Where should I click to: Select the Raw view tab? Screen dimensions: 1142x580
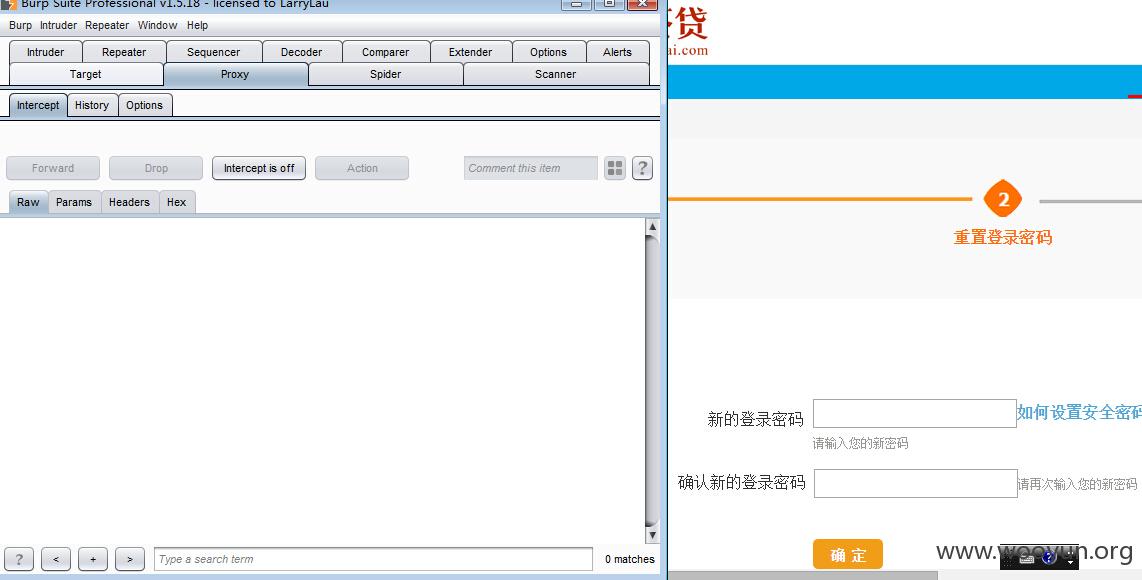coord(28,202)
